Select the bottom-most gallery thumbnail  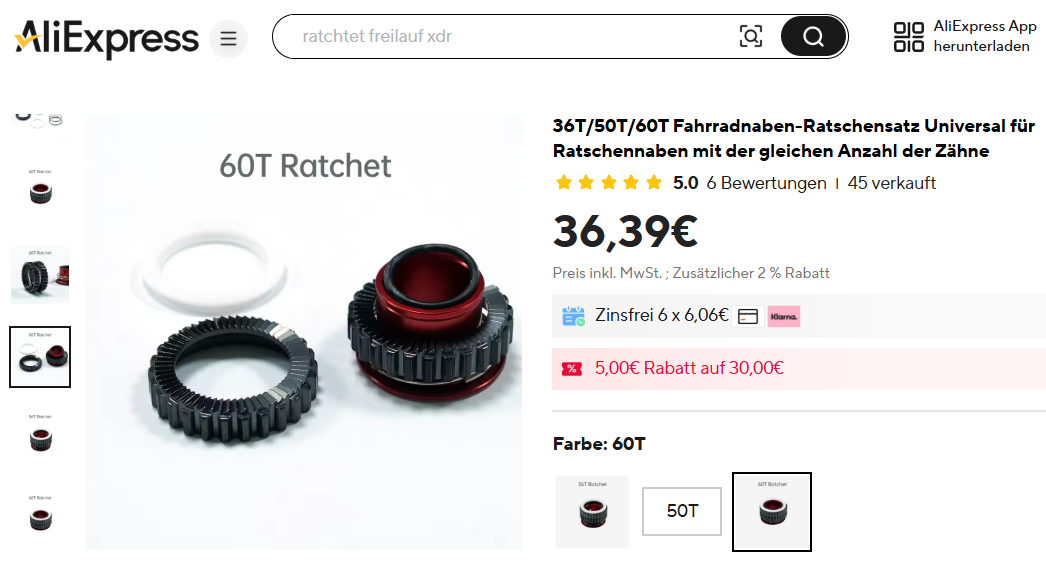point(40,513)
